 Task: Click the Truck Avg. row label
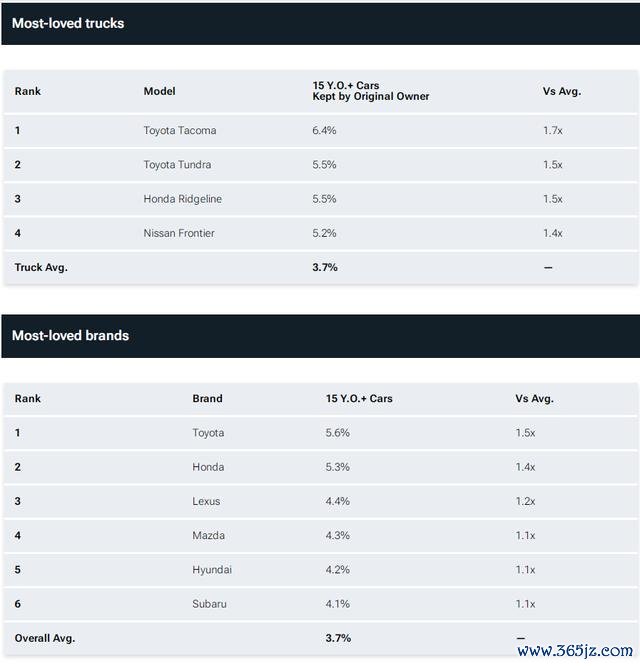(x=41, y=268)
